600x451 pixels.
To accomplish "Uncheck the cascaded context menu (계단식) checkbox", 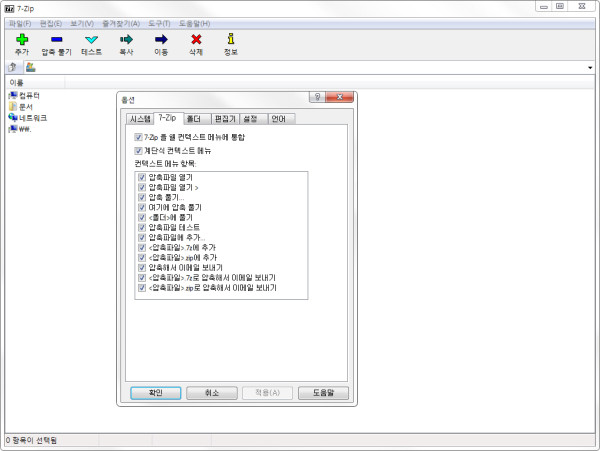I will coord(138,150).
